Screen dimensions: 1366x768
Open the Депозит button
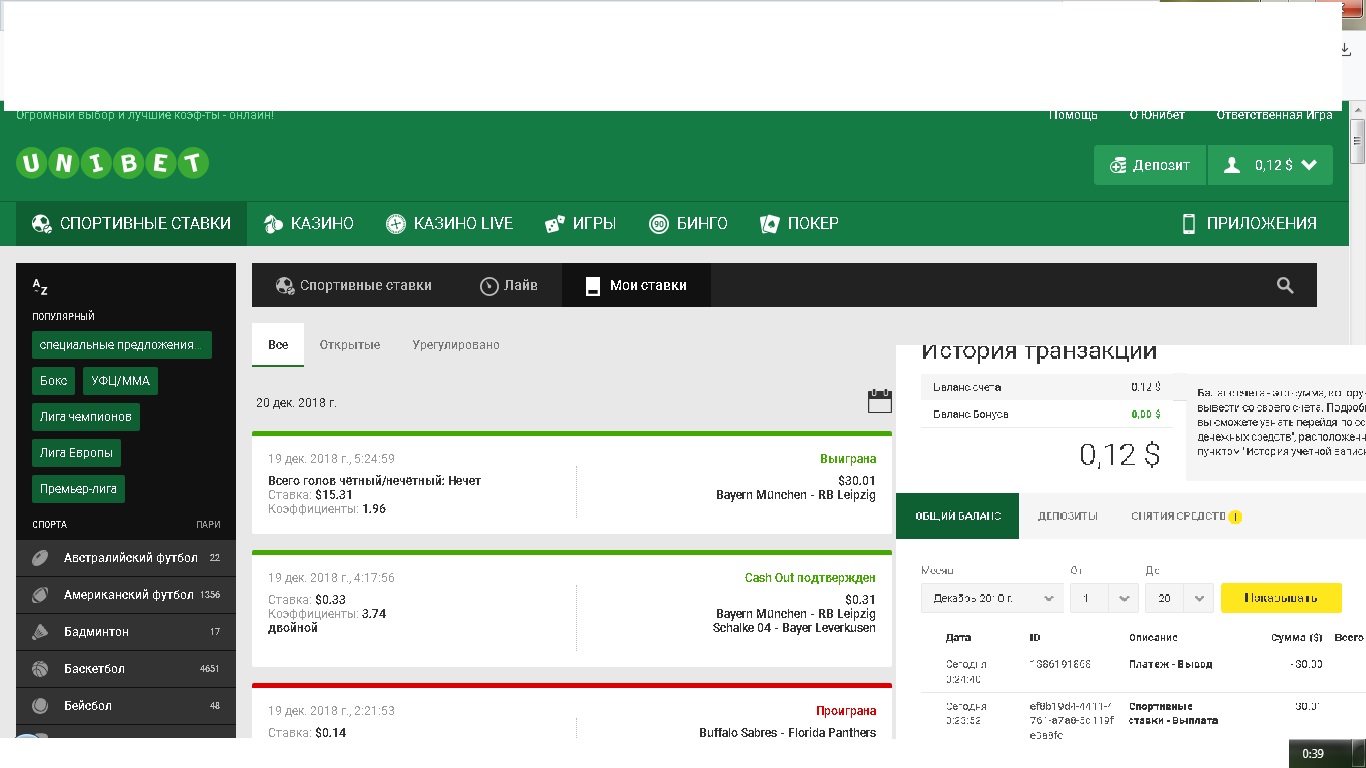tap(1150, 165)
